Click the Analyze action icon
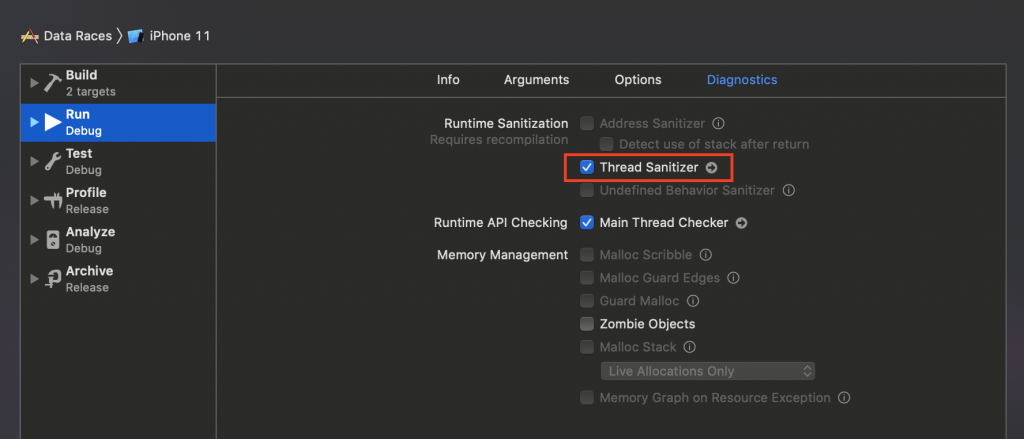1024x439 pixels. pyautogui.click(x=53, y=239)
